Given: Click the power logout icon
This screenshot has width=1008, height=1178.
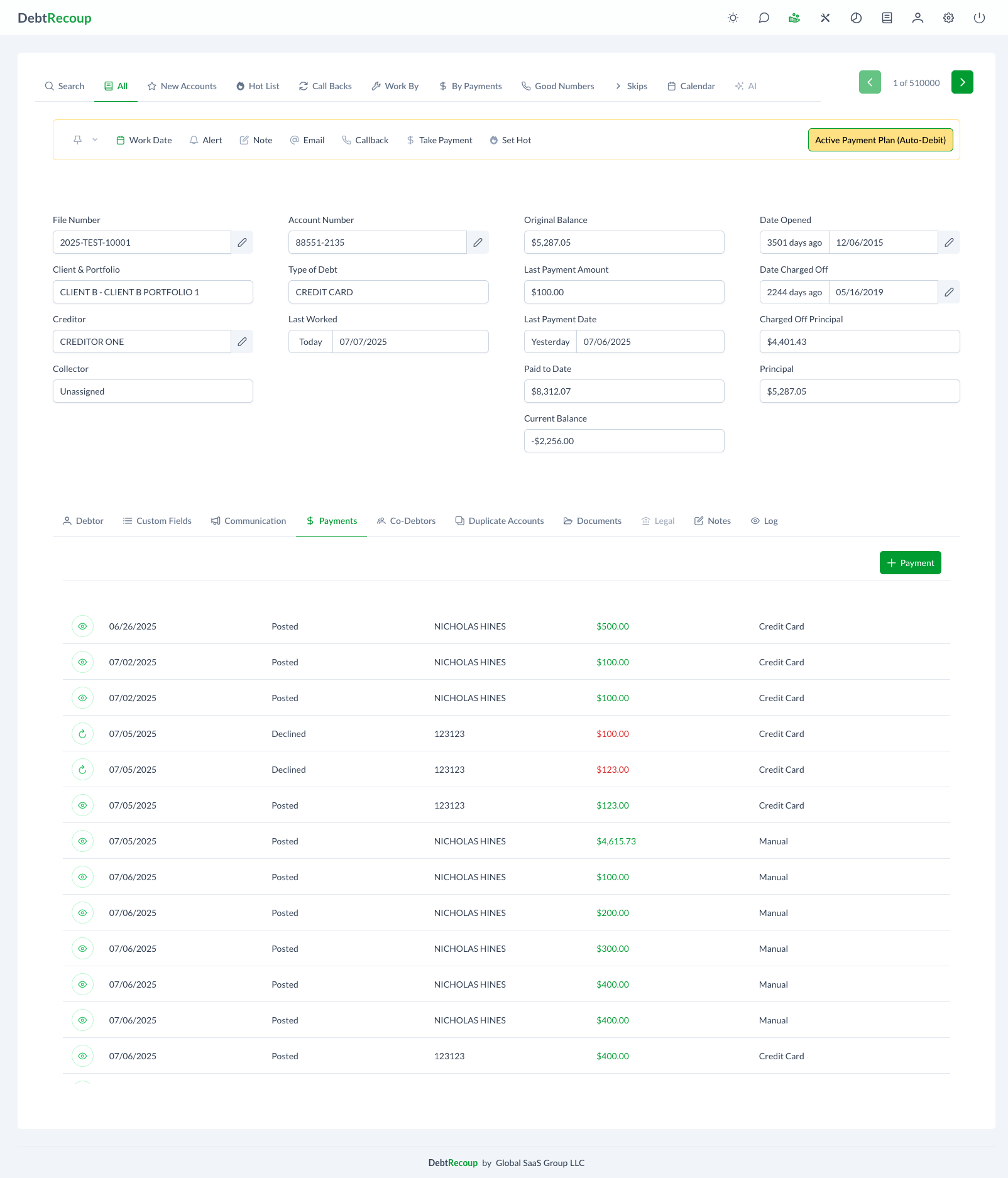Looking at the screenshot, I should click(979, 18).
